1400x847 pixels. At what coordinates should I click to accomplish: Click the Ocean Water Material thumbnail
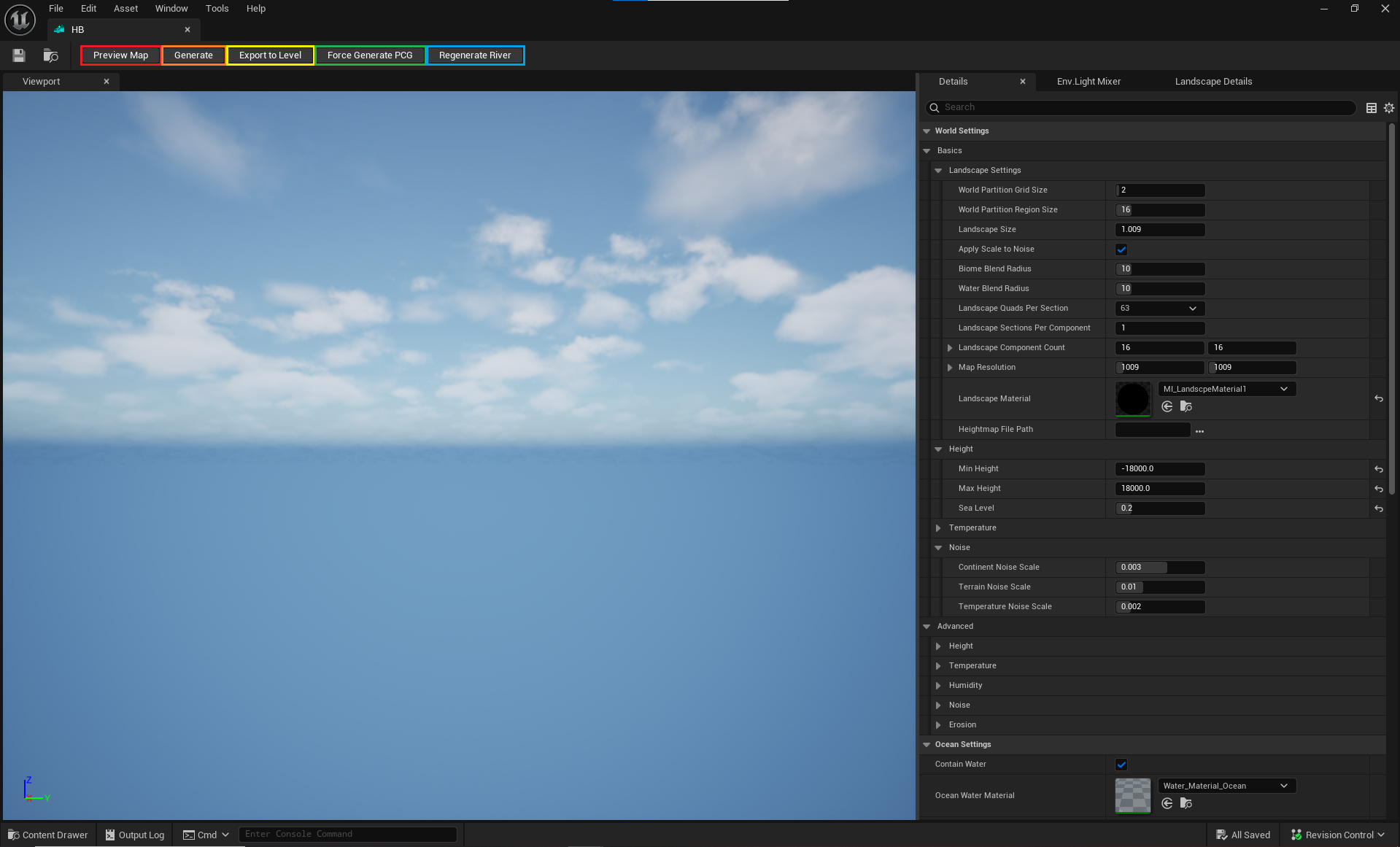point(1133,796)
